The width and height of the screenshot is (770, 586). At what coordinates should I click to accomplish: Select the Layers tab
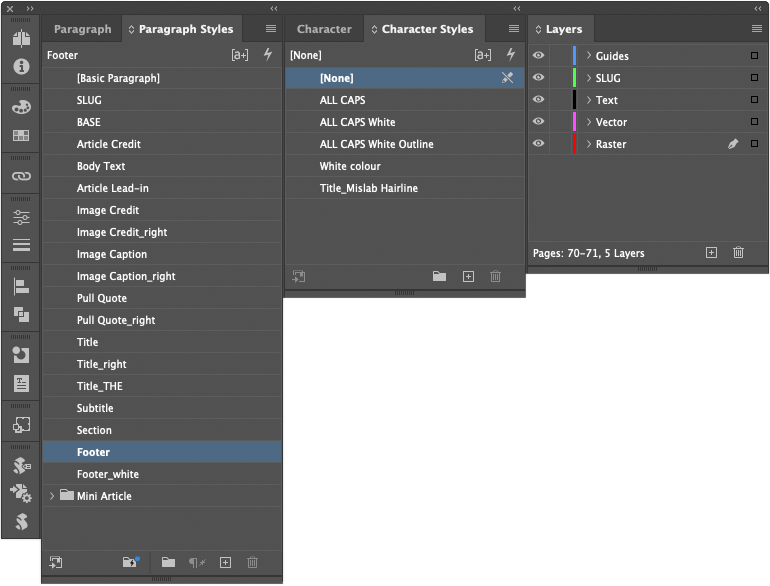point(561,29)
